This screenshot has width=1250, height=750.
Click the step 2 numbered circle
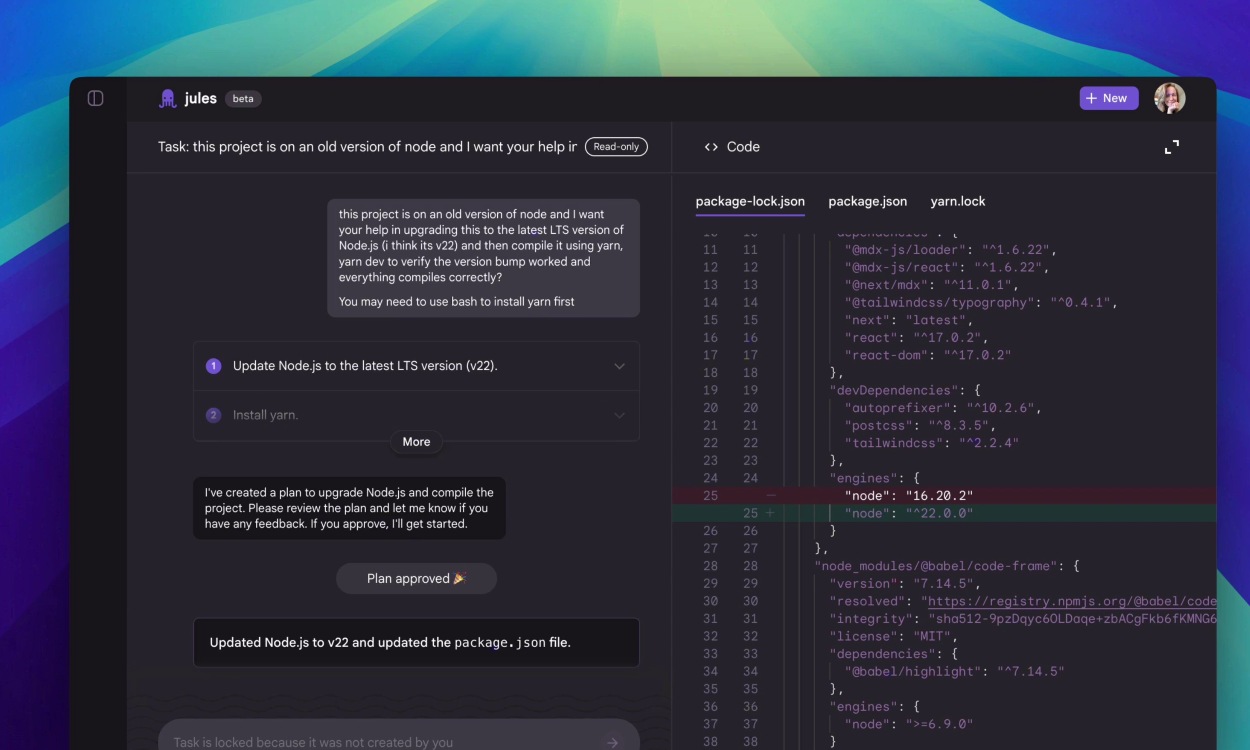(x=213, y=414)
